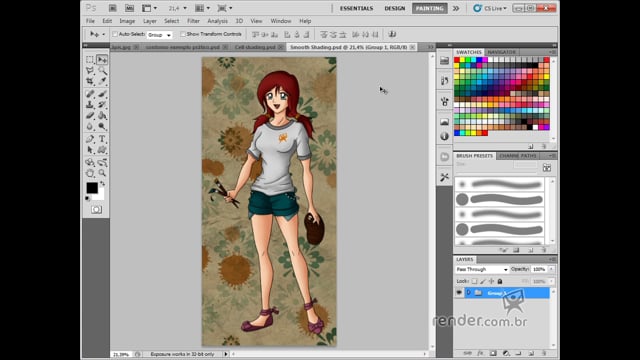Toggle lock image pixels brush icon

point(483,281)
